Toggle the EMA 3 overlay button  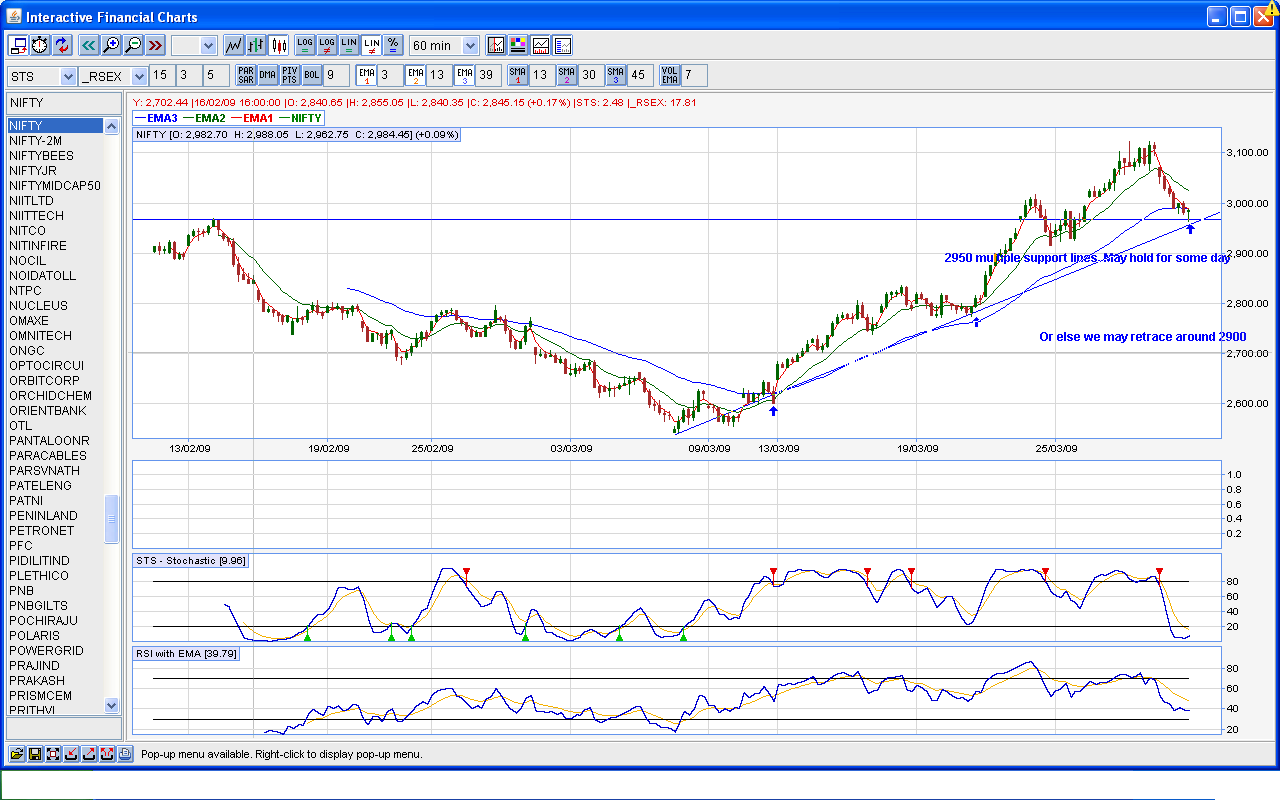[x=464, y=75]
